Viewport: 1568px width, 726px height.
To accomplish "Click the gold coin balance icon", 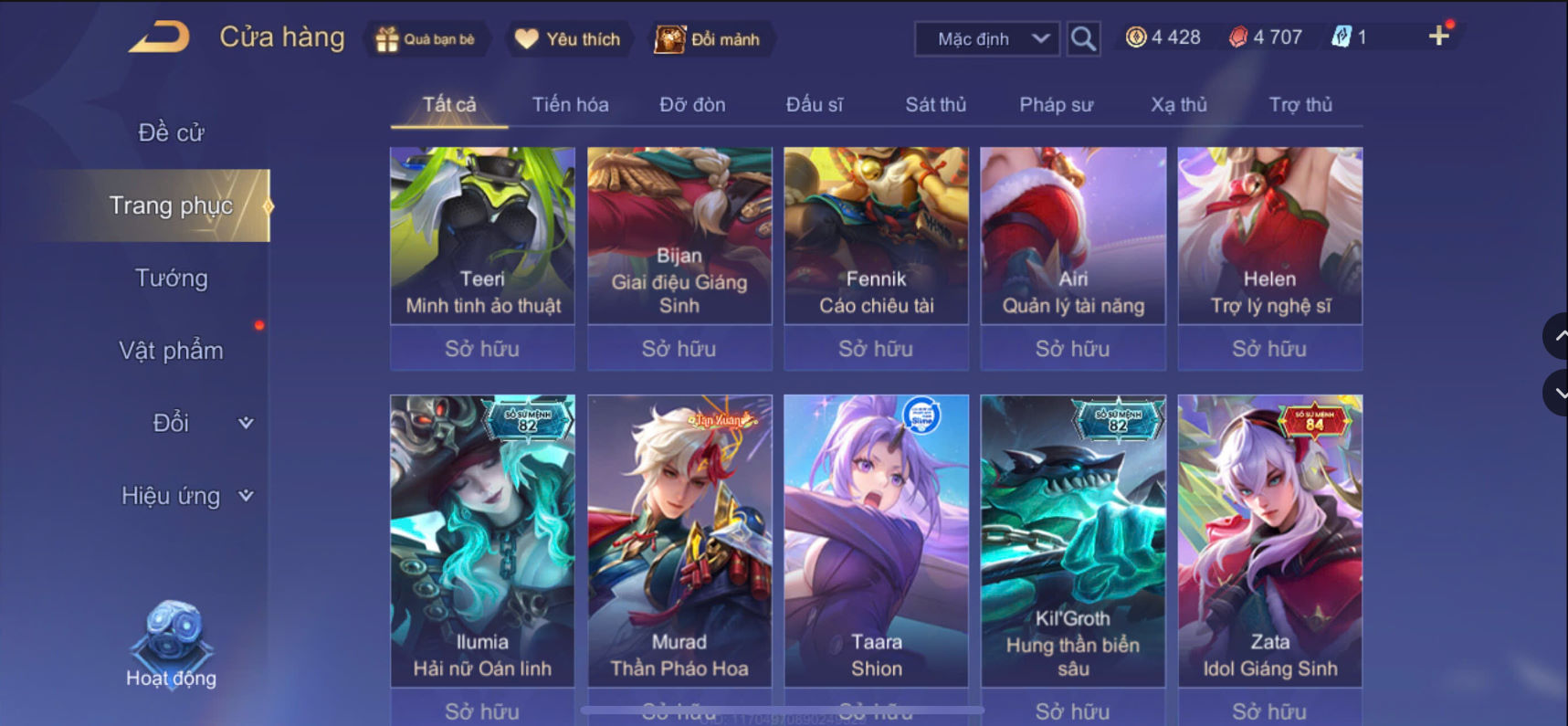I will [1135, 37].
